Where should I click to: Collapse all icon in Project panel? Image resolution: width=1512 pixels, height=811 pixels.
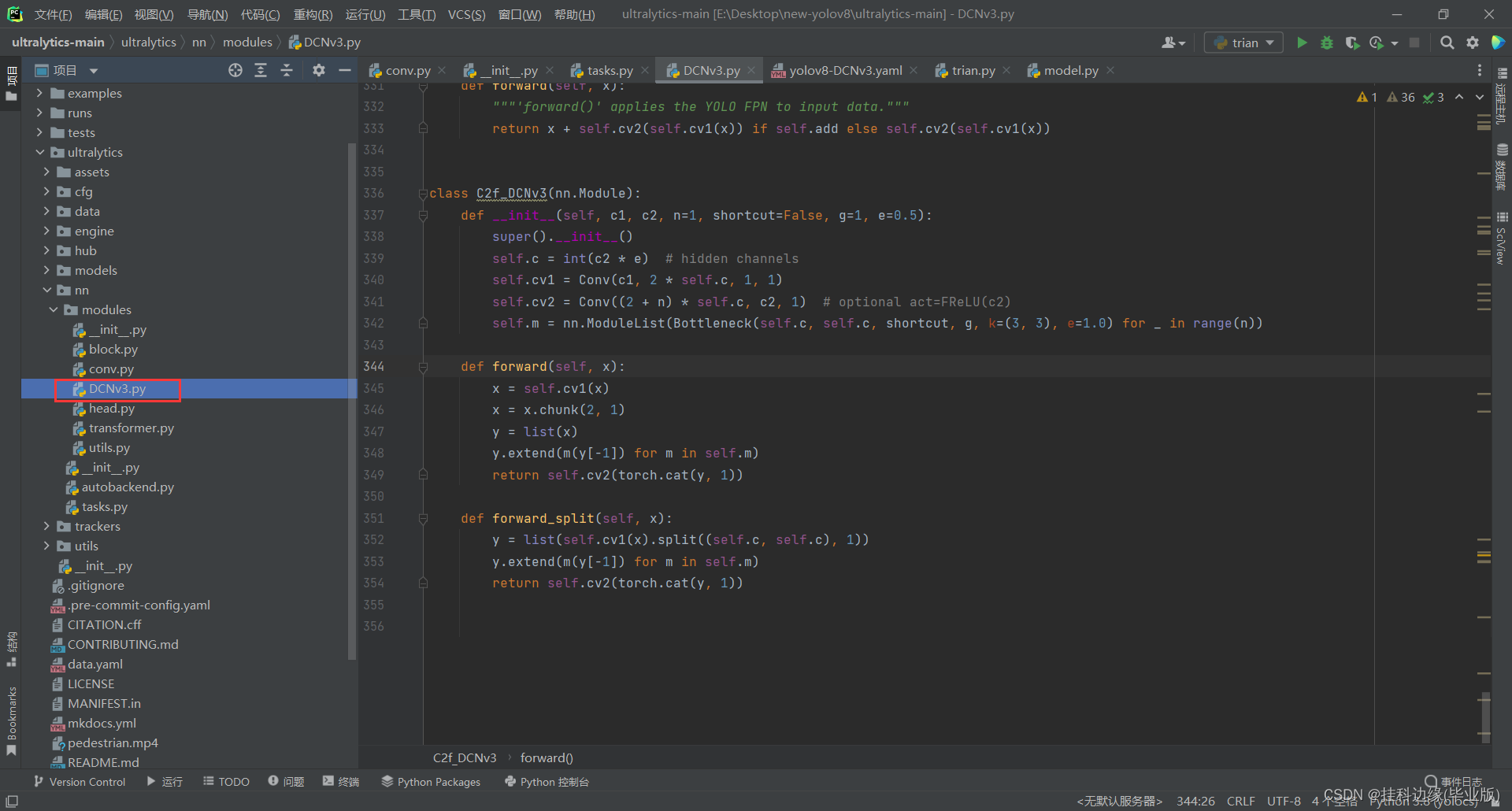pyautogui.click(x=287, y=70)
